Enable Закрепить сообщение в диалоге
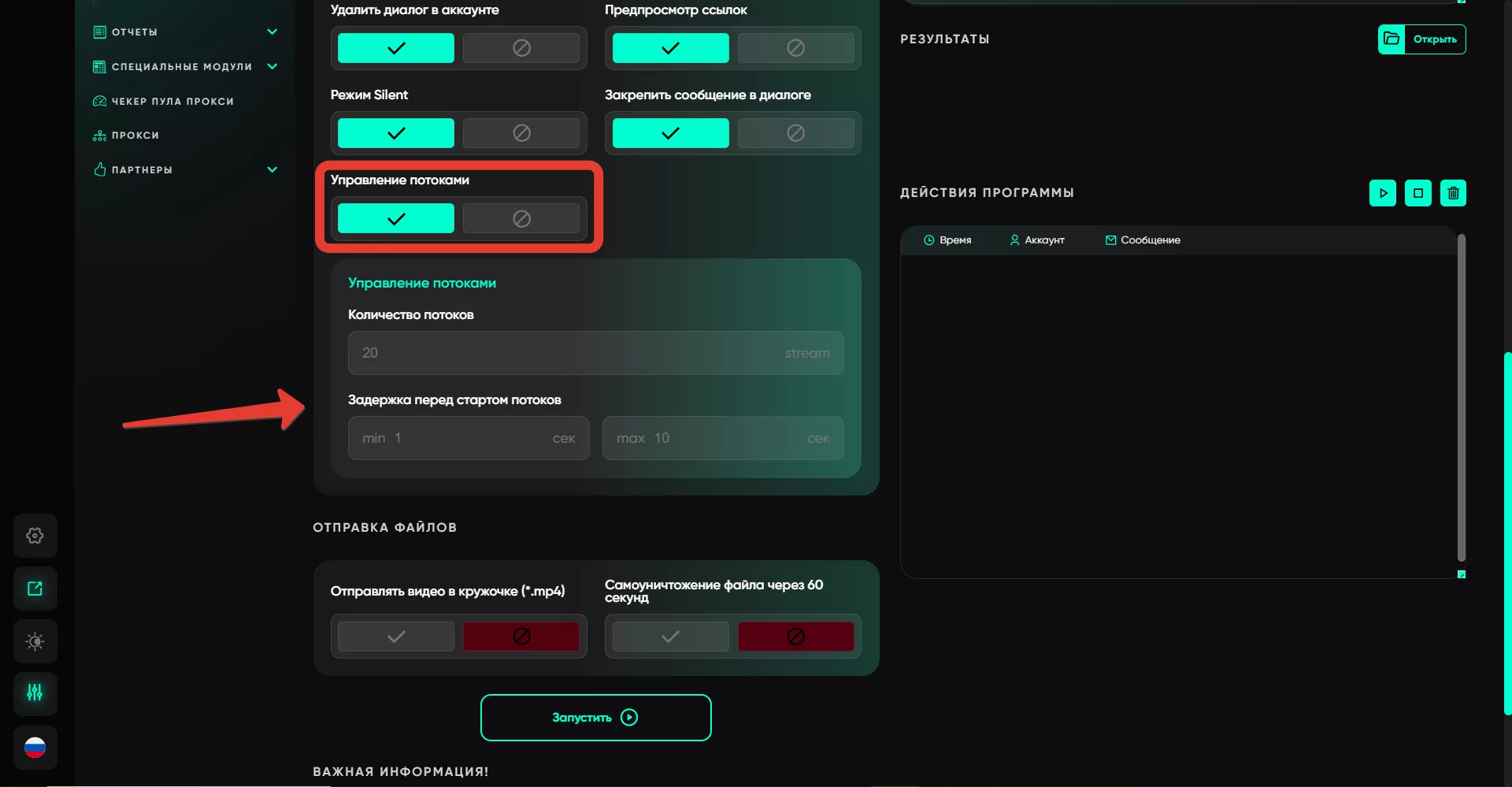 (x=670, y=133)
